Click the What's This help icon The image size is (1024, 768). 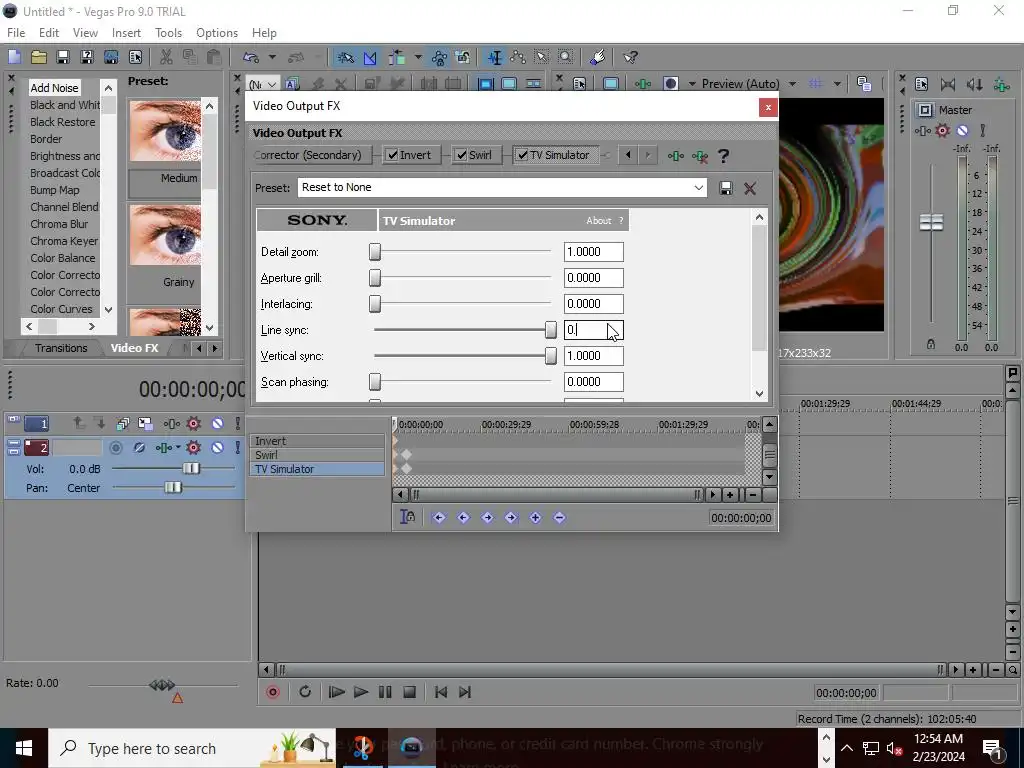630,57
